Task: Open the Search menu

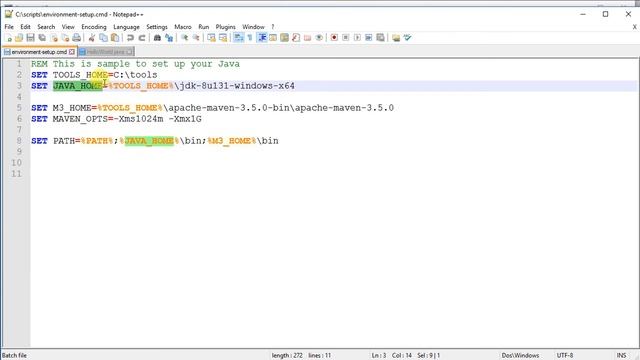Action: [x=46, y=27]
